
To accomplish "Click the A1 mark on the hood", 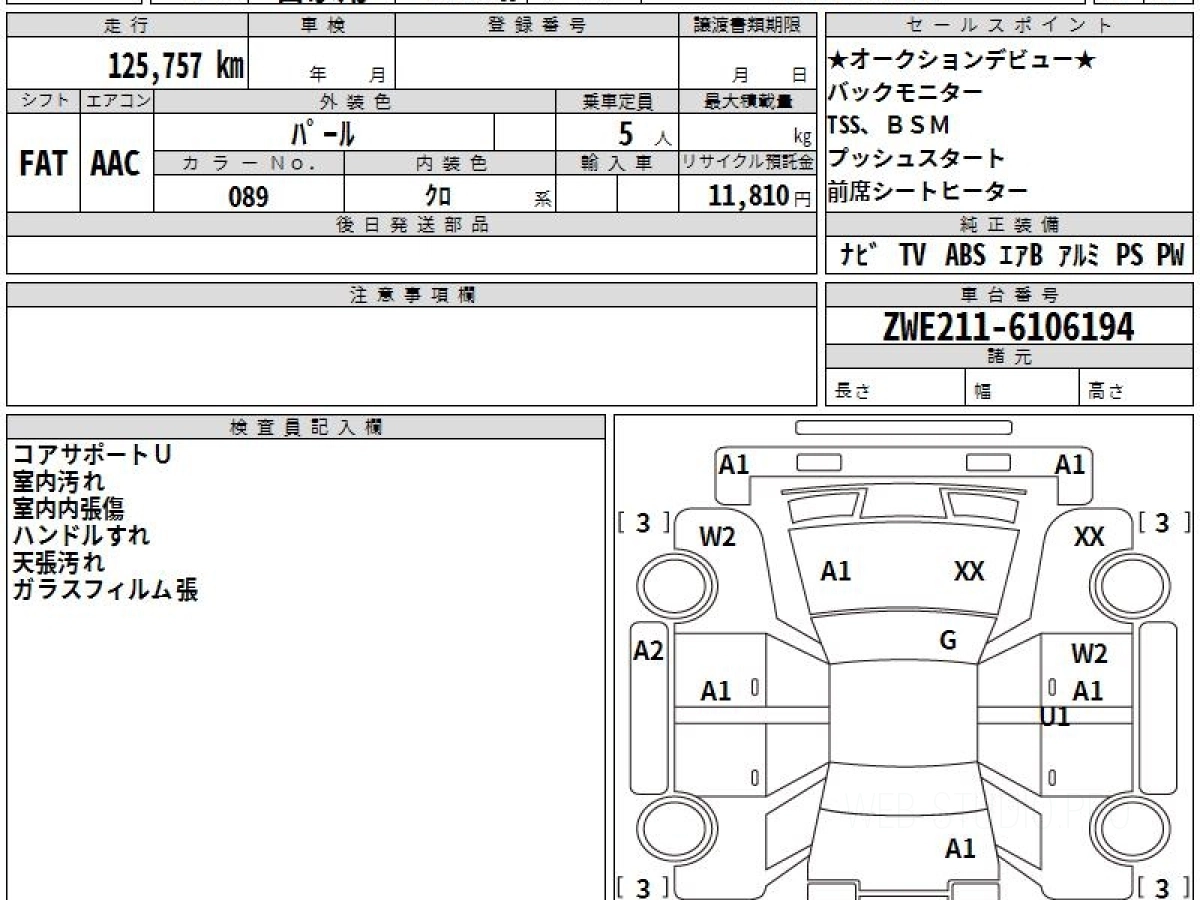I will click(x=835, y=571).
